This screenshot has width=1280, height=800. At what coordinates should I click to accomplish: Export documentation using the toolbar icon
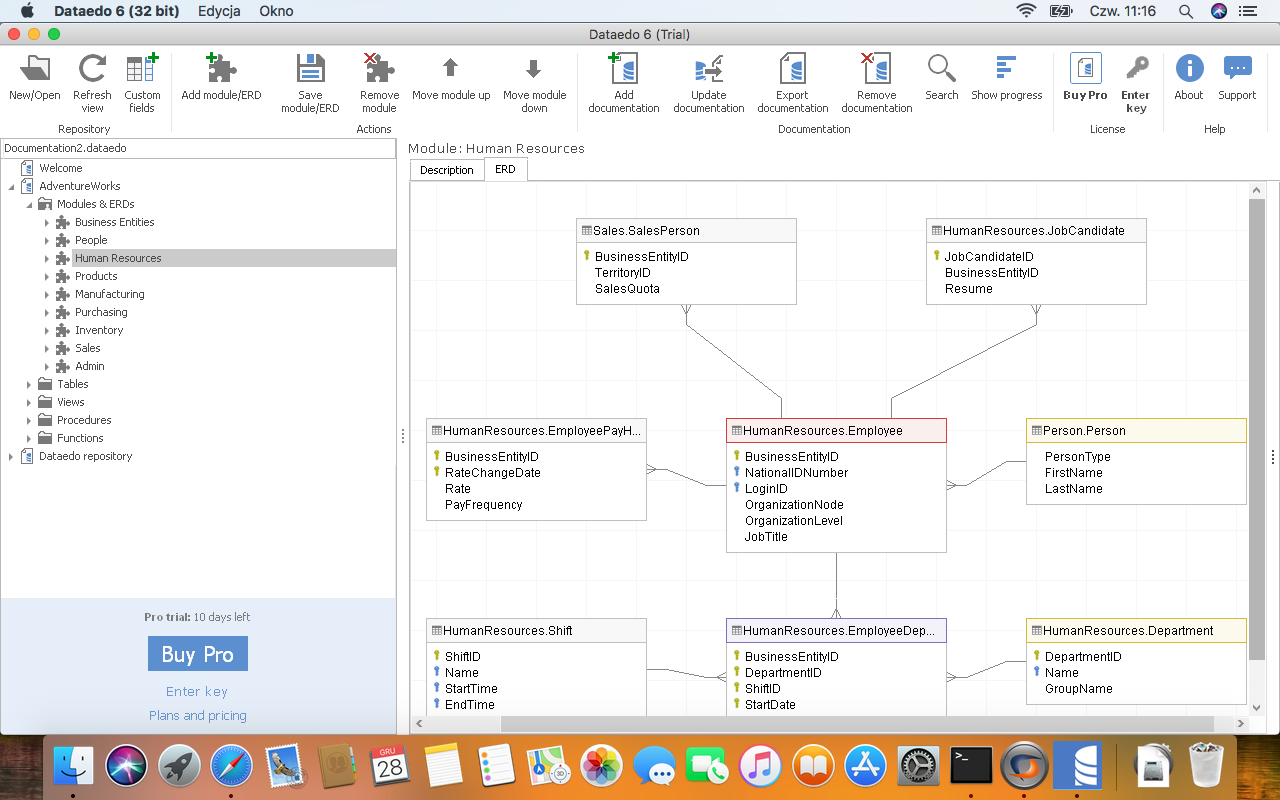click(x=792, y=80)
